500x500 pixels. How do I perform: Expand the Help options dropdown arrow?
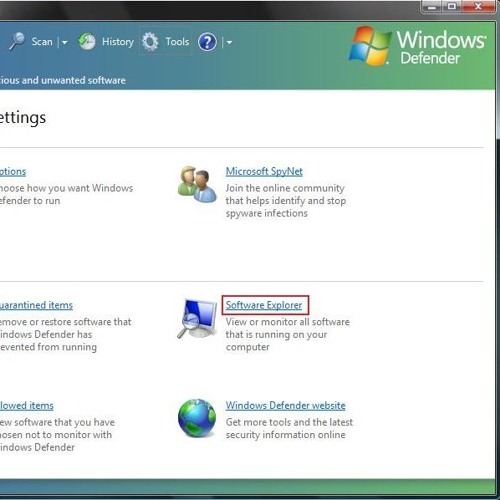click(x=229, y=42)
